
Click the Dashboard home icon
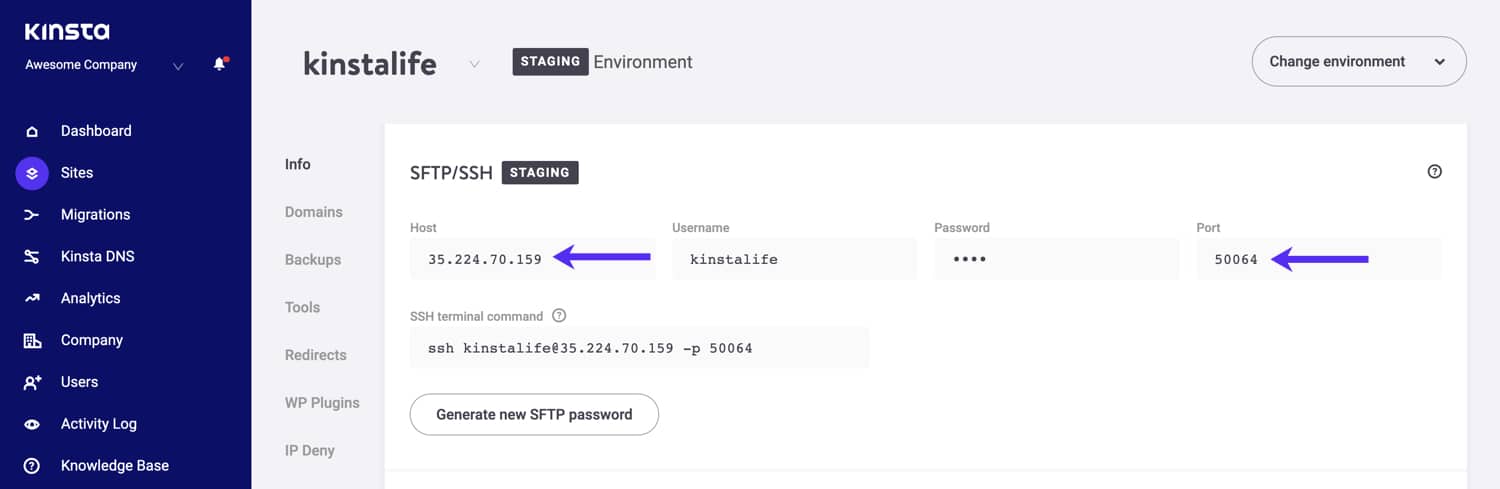(x=32, y=131)
